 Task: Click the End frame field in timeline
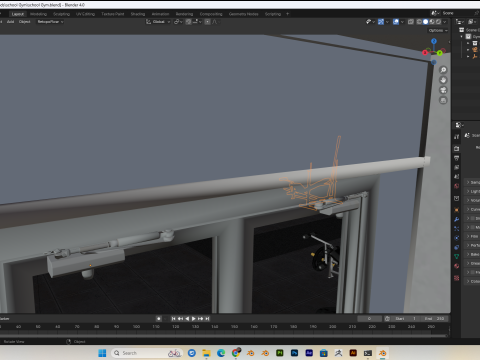(x=434, y=319)
